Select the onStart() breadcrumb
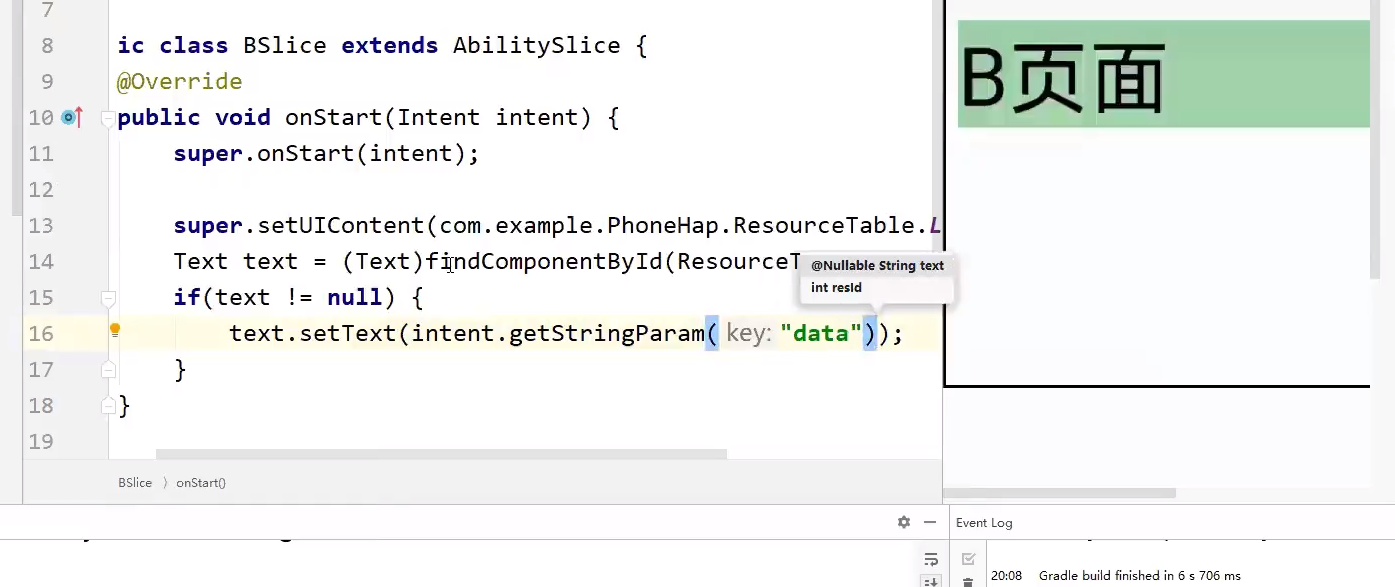 pyautogui.click(x=201, y=482)
